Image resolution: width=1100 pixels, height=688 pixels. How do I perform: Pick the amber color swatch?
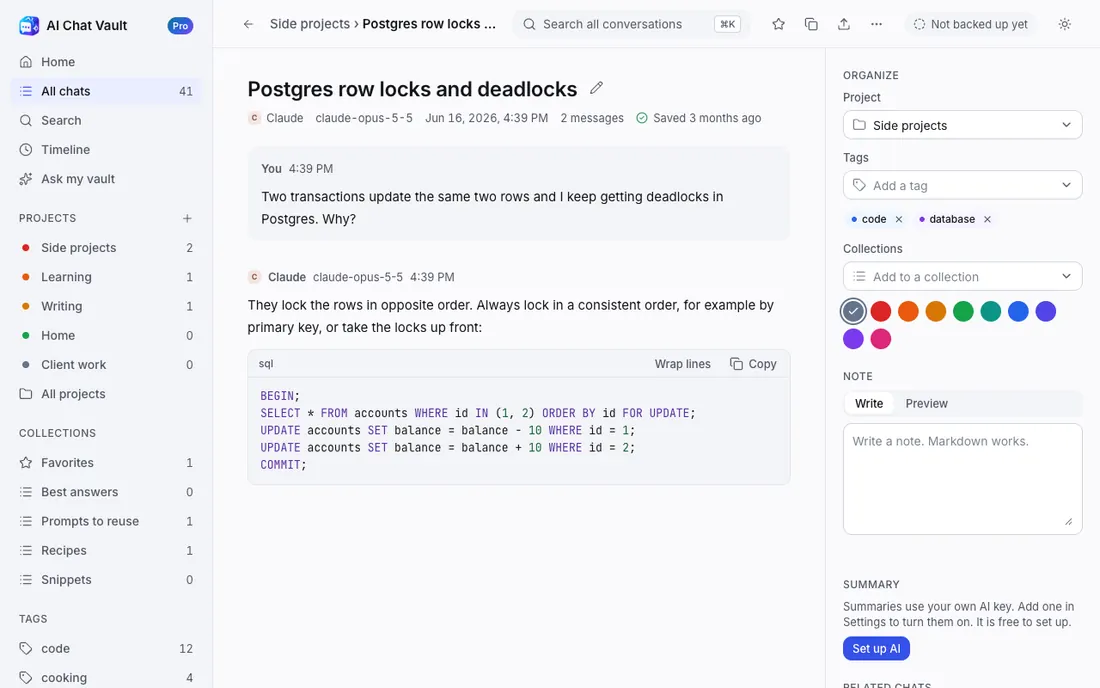pyautogui.click(x=935, y=311)
